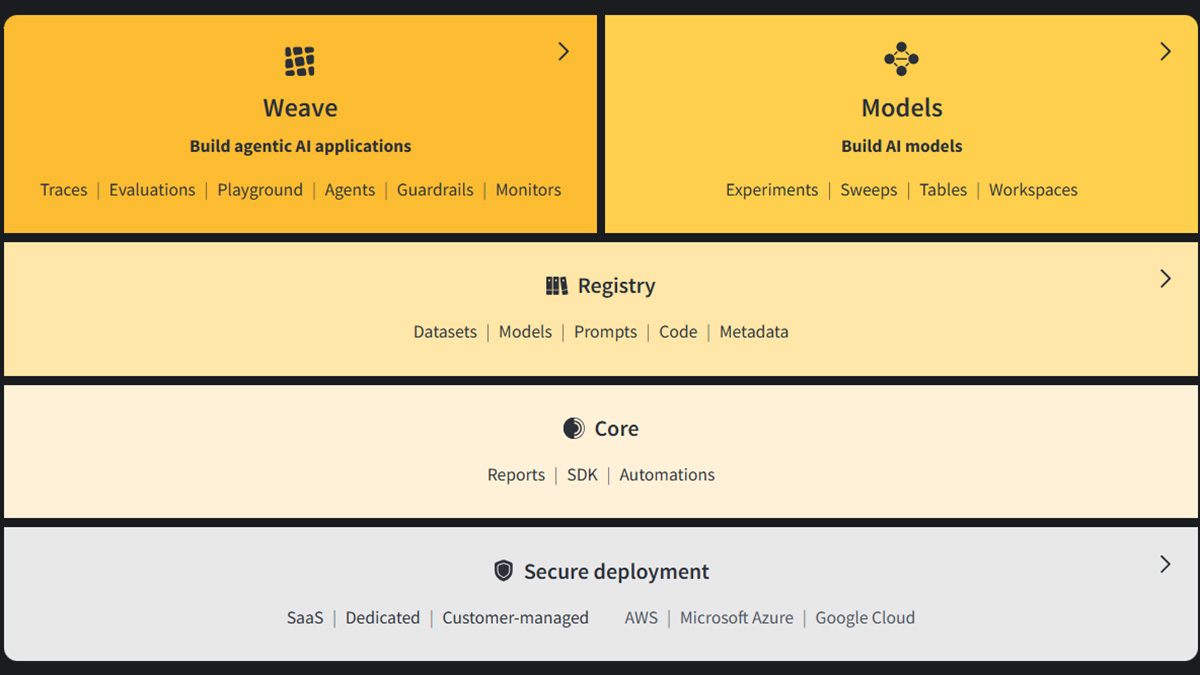Image resolution: width=1200 pixels, height=675 pixels.
Task: Expand the Secure deployment chevron arrow
Action: point(1165,565)
